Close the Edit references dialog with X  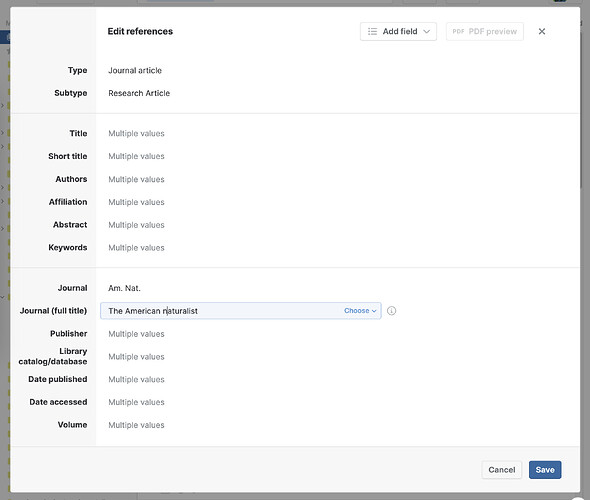coord(542,31)
